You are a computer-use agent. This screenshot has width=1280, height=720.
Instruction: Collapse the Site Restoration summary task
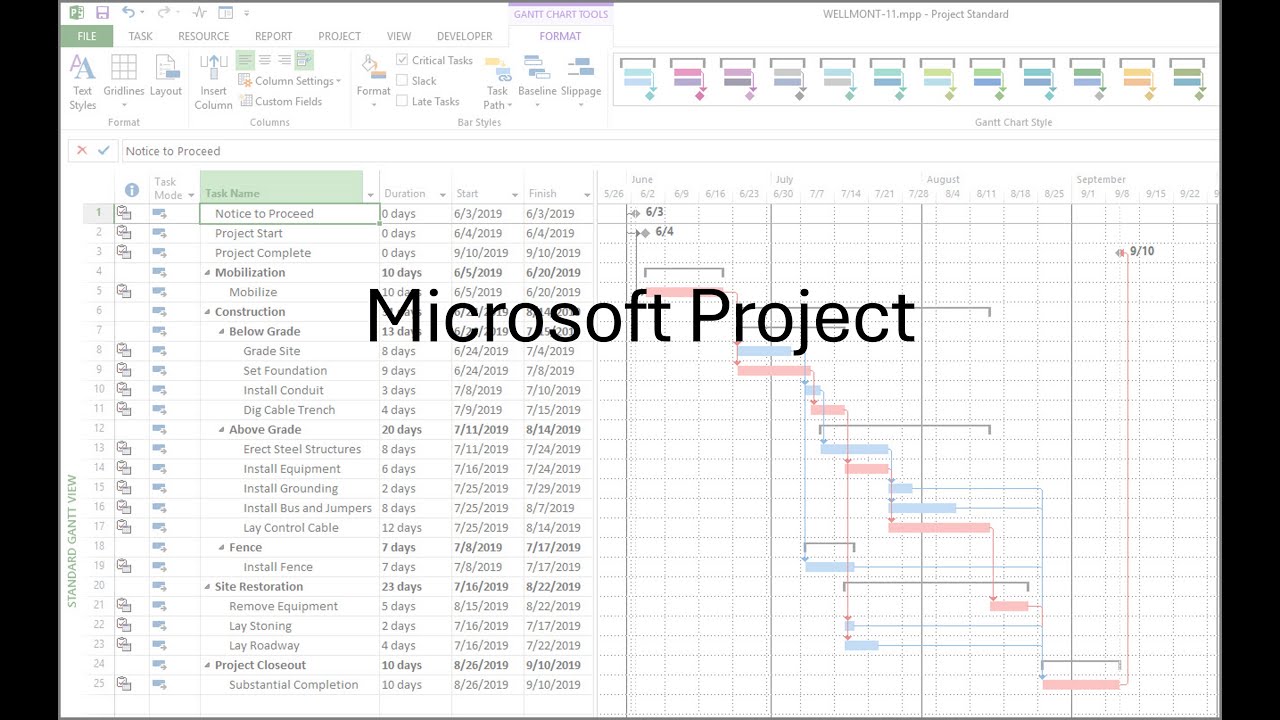click(x=208, y=587)
